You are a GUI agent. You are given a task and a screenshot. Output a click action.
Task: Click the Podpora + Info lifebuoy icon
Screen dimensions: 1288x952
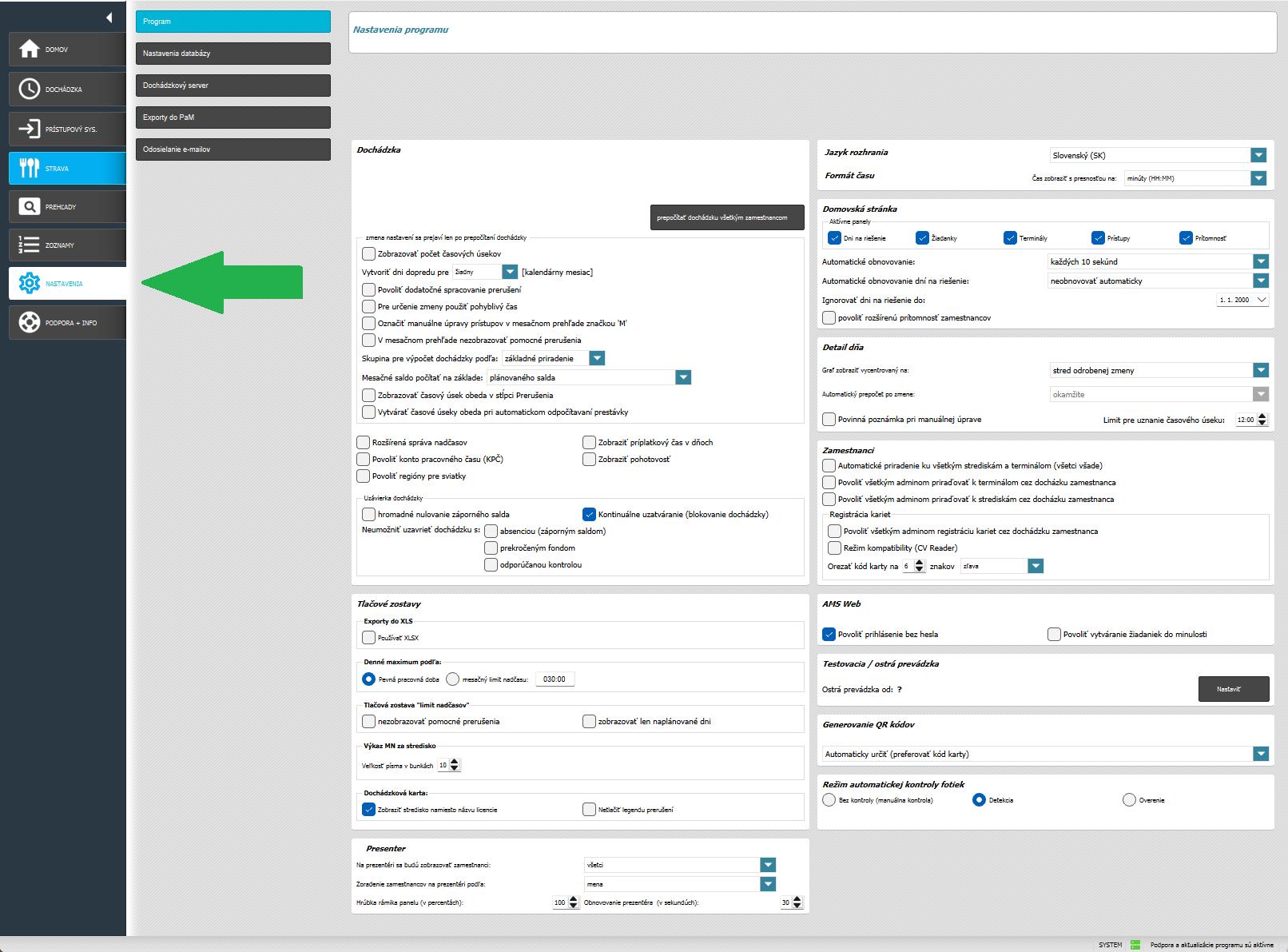point(30,323)
